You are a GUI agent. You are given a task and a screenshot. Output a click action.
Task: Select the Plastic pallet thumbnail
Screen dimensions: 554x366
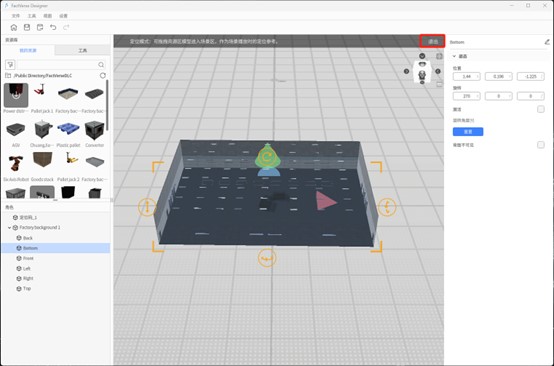click(x=69, y=130)
